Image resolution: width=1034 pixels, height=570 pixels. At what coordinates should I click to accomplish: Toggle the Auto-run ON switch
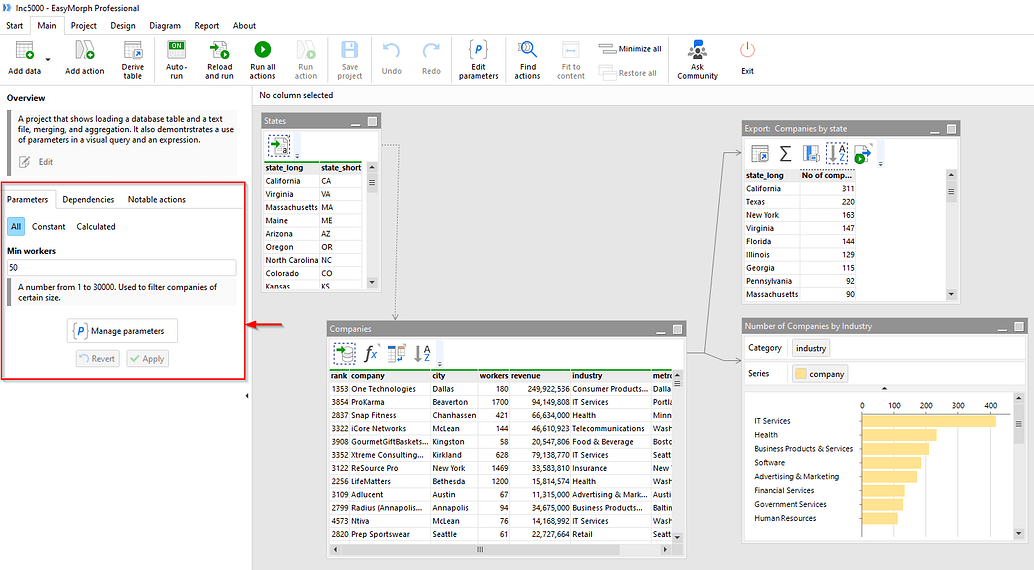[x=176, y=50]
